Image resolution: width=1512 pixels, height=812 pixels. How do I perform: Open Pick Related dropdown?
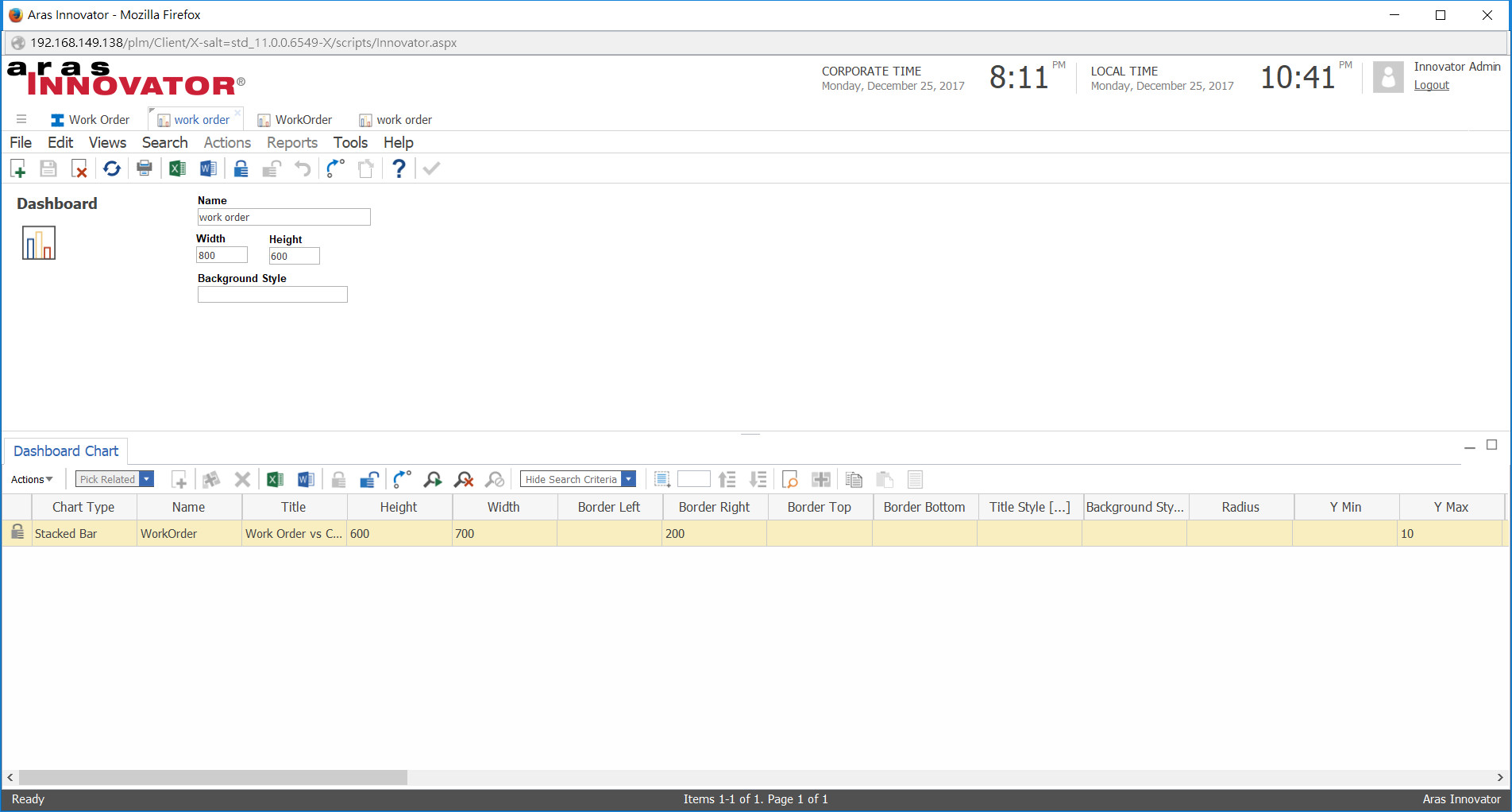tap(146, 479)
